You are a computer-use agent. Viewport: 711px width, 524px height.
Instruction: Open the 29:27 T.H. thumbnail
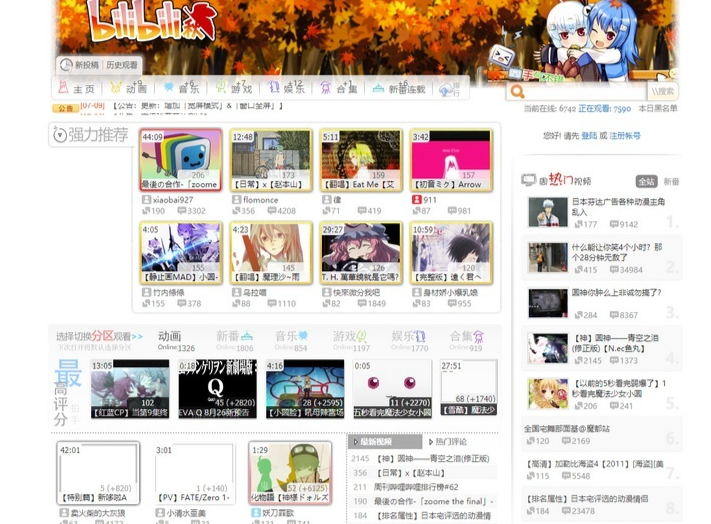pyautogui.click(x=361, y=252)
